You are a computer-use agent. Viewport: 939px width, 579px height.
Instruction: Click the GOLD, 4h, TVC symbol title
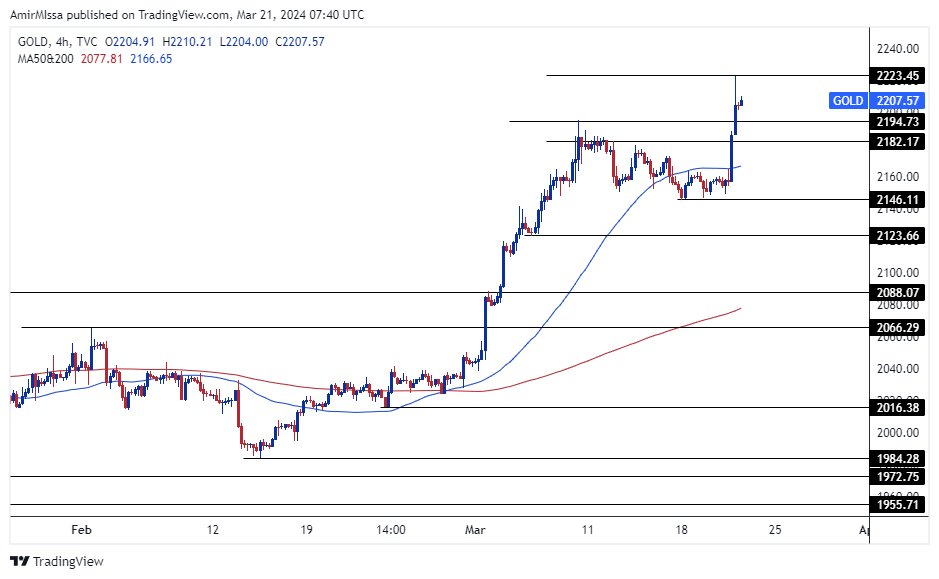(57, 42)
